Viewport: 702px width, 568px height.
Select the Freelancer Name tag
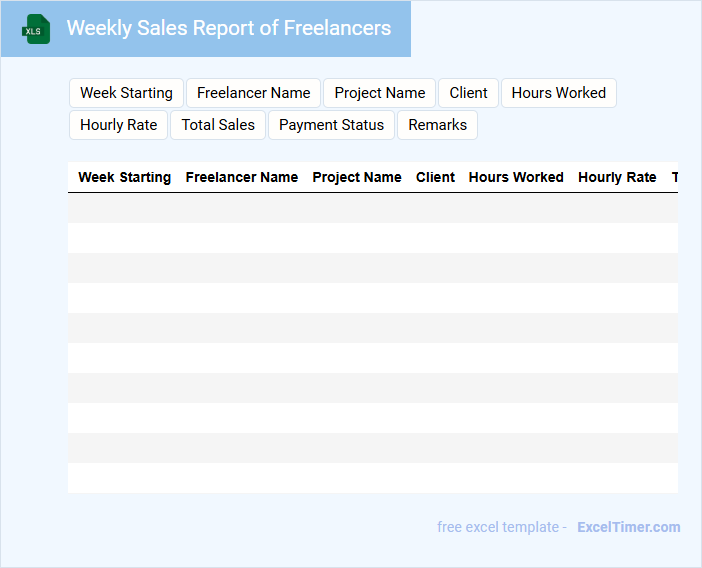click(x=253, y=93)
